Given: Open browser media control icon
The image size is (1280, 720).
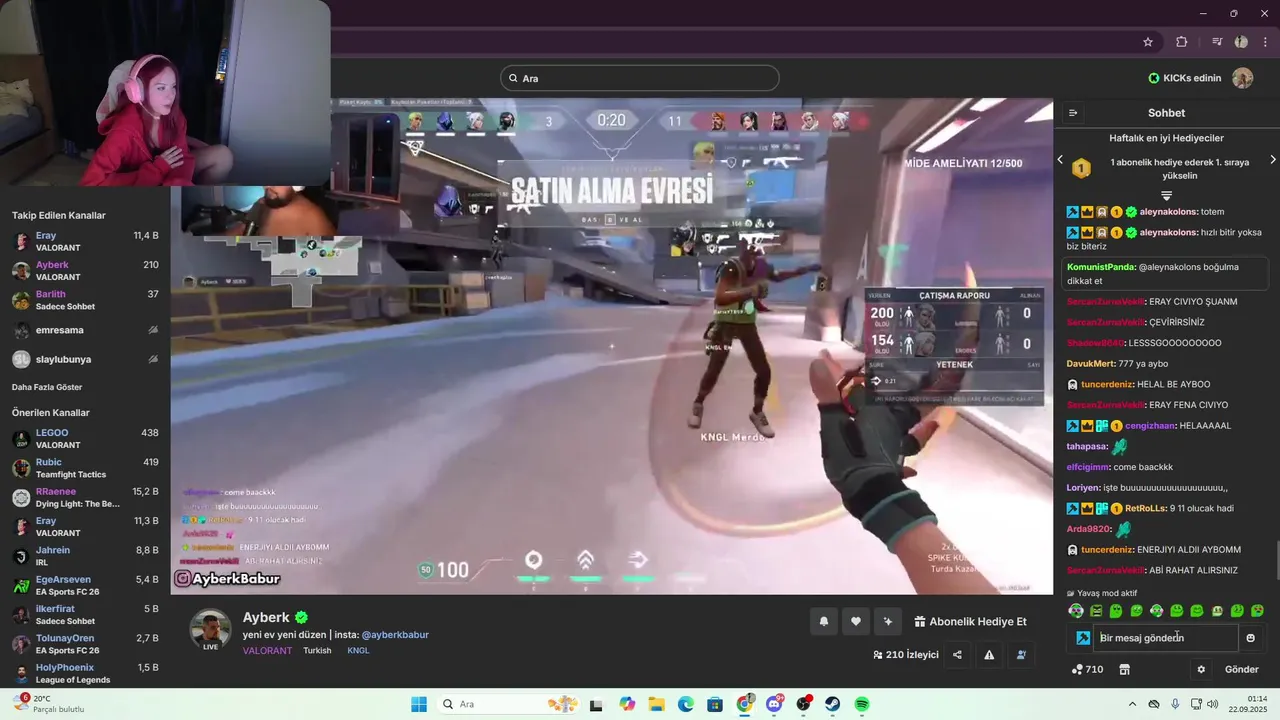Looking at the screenshot, I should 1217,42.
